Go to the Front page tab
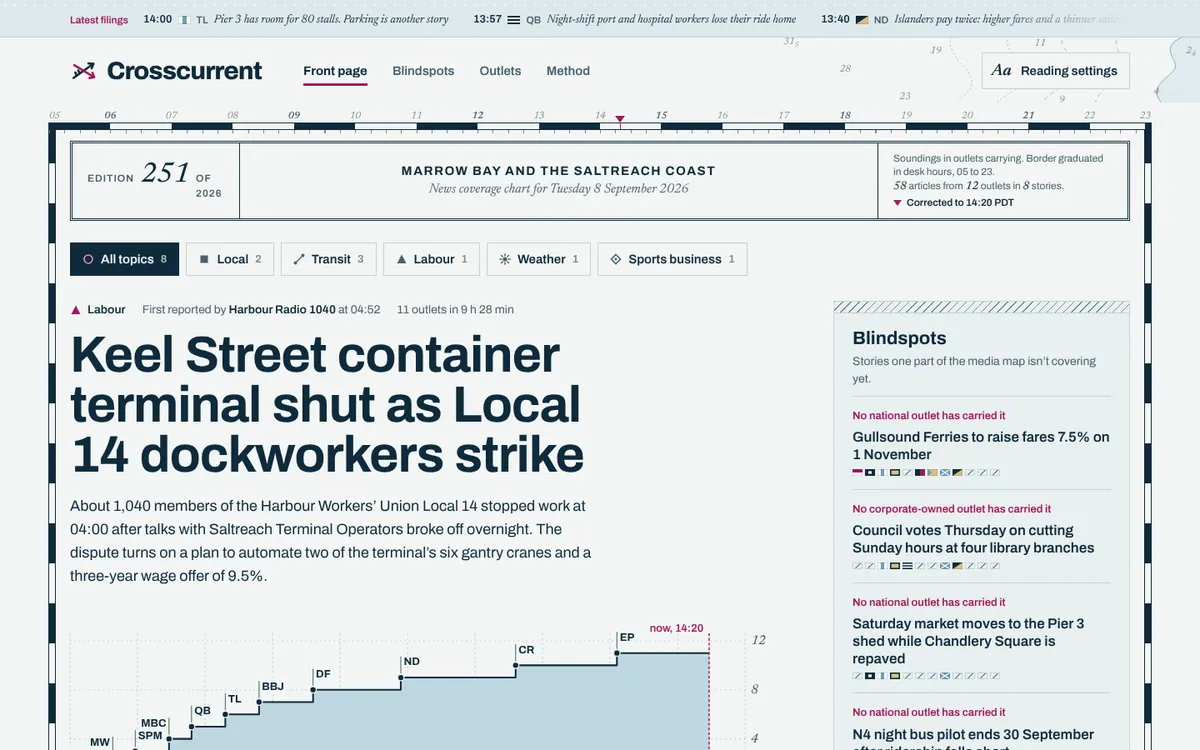The image size is (1200, 750). point(335,71)
